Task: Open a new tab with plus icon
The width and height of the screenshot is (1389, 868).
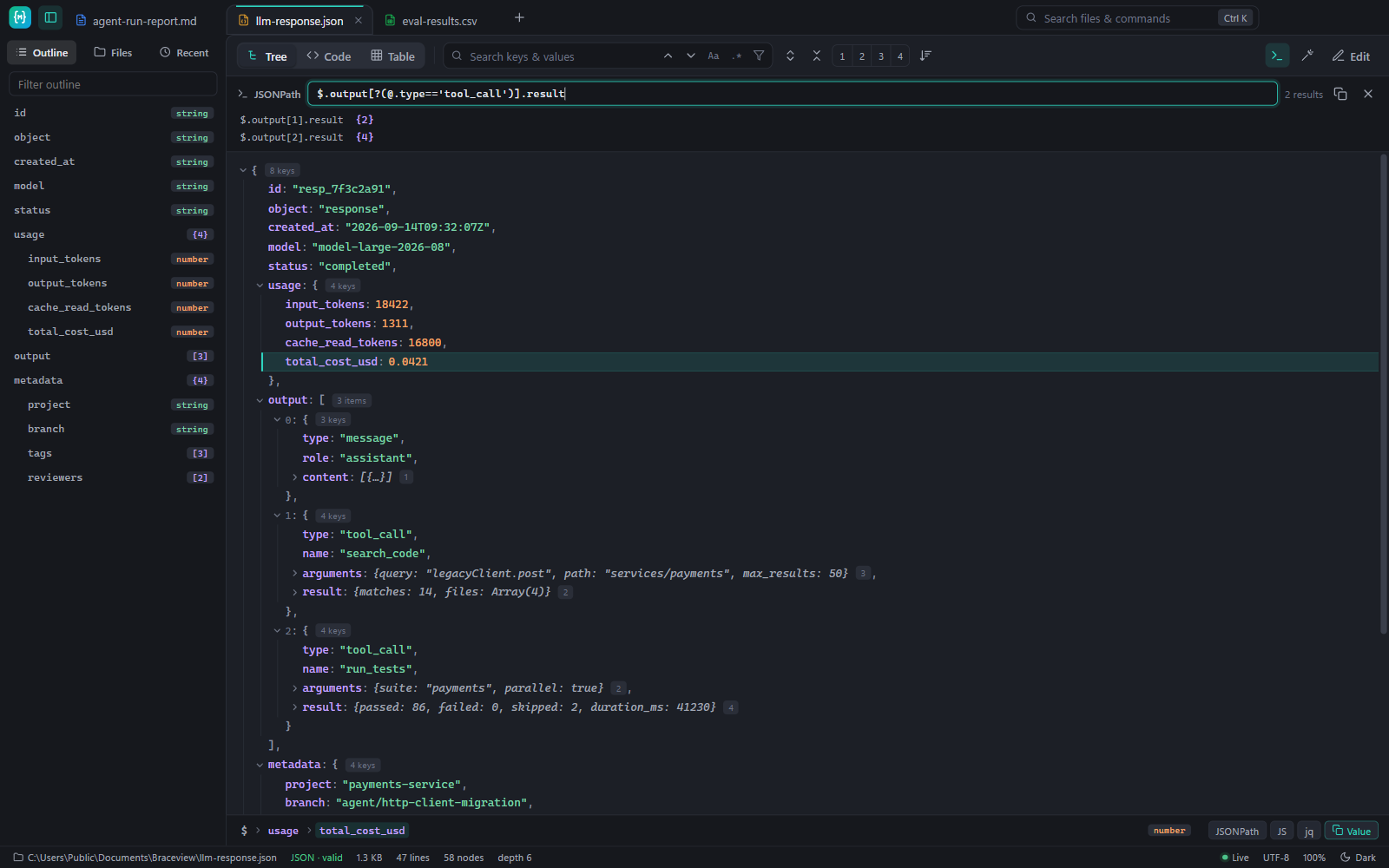Action: [x=519, y=17]
